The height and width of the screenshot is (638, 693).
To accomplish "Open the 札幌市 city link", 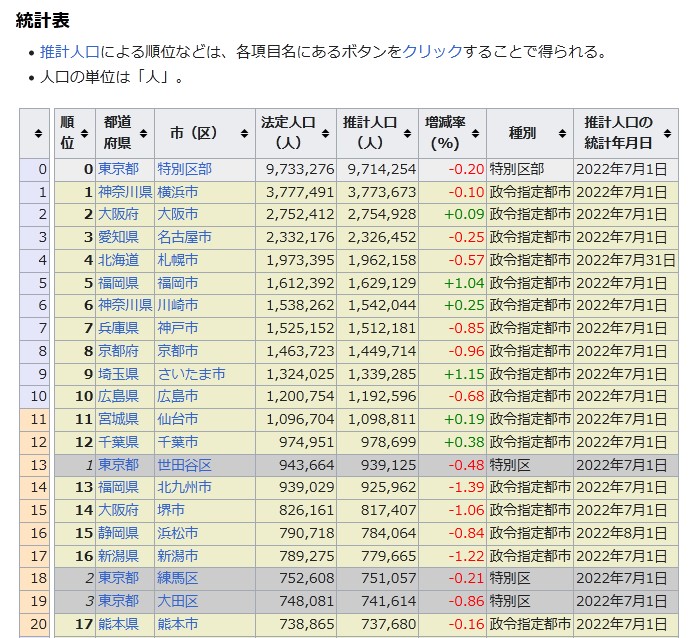I will tap(177, 260).
